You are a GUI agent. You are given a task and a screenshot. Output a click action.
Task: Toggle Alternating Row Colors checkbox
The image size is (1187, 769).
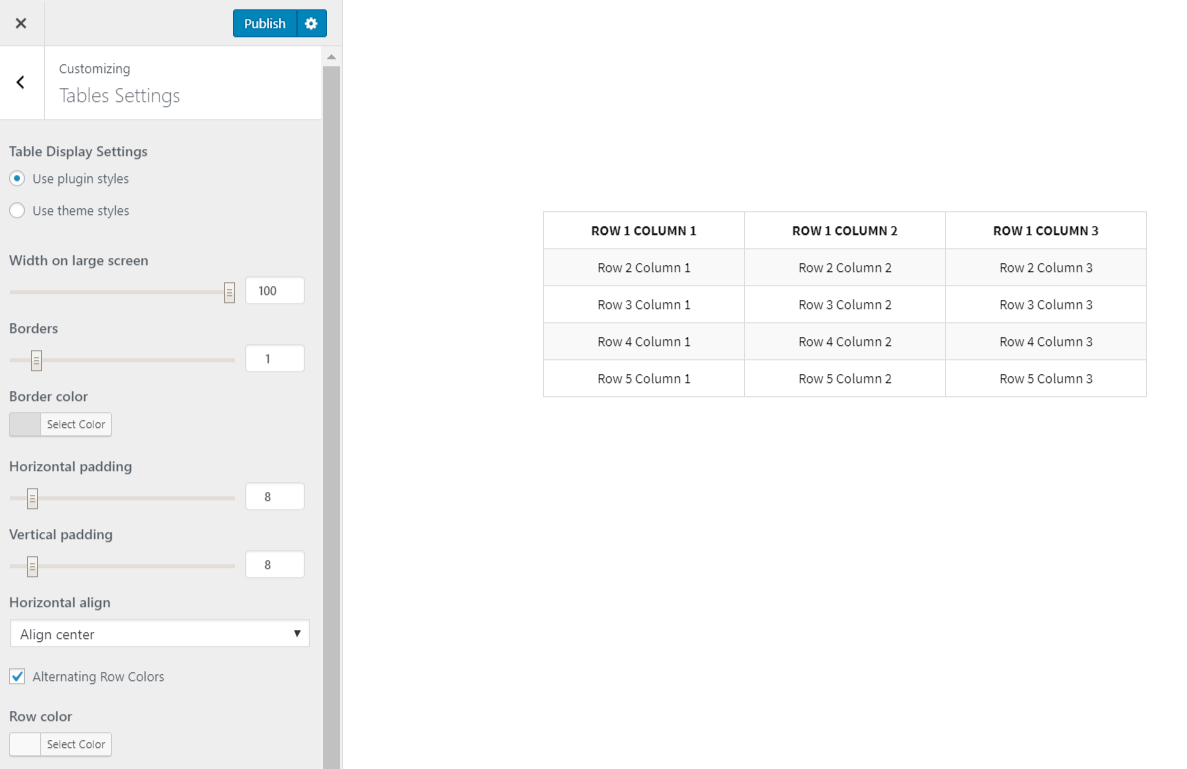(17, 677)
